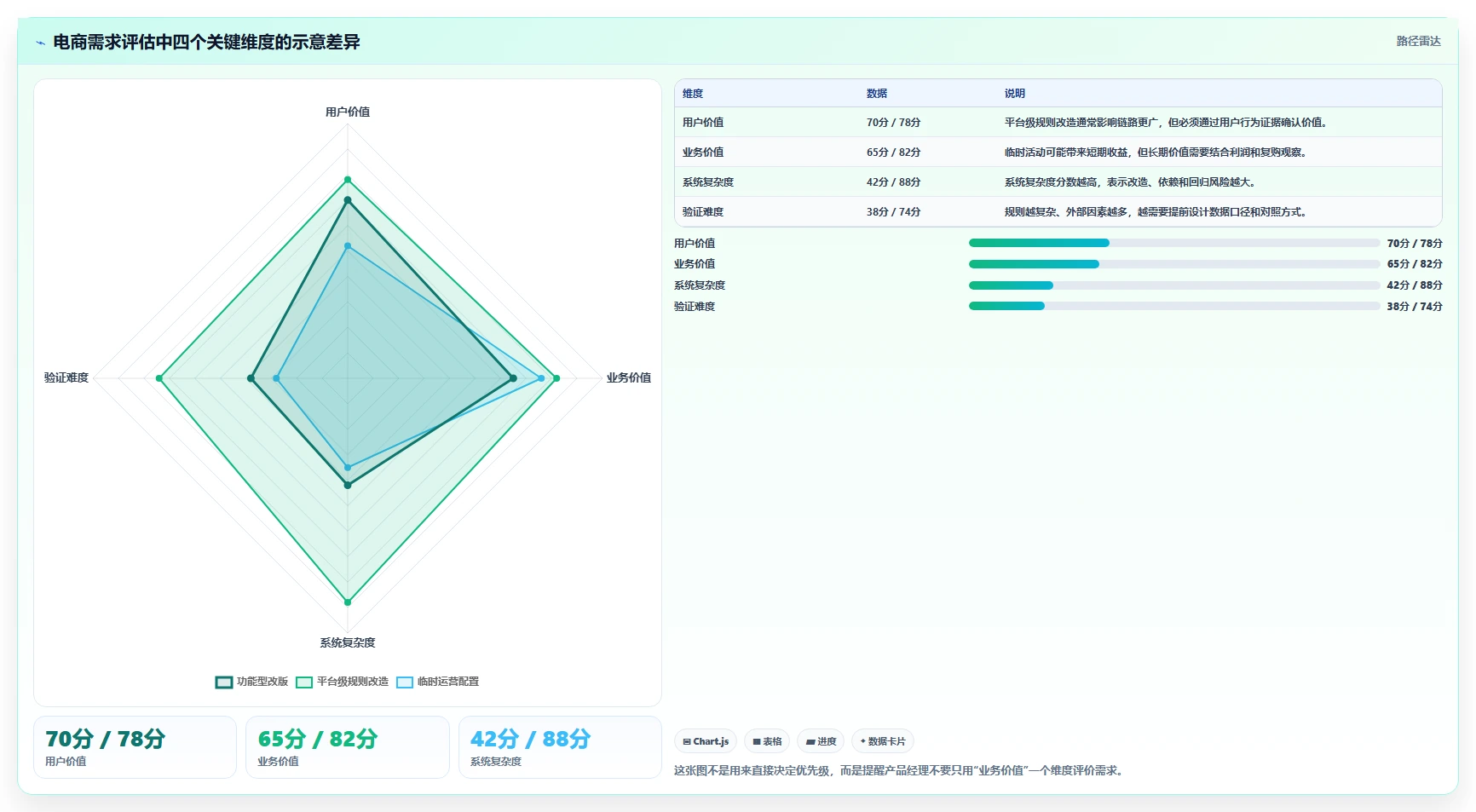Click the 业务价值 progress bar
1476x812 pixels.
point(1174,264)
